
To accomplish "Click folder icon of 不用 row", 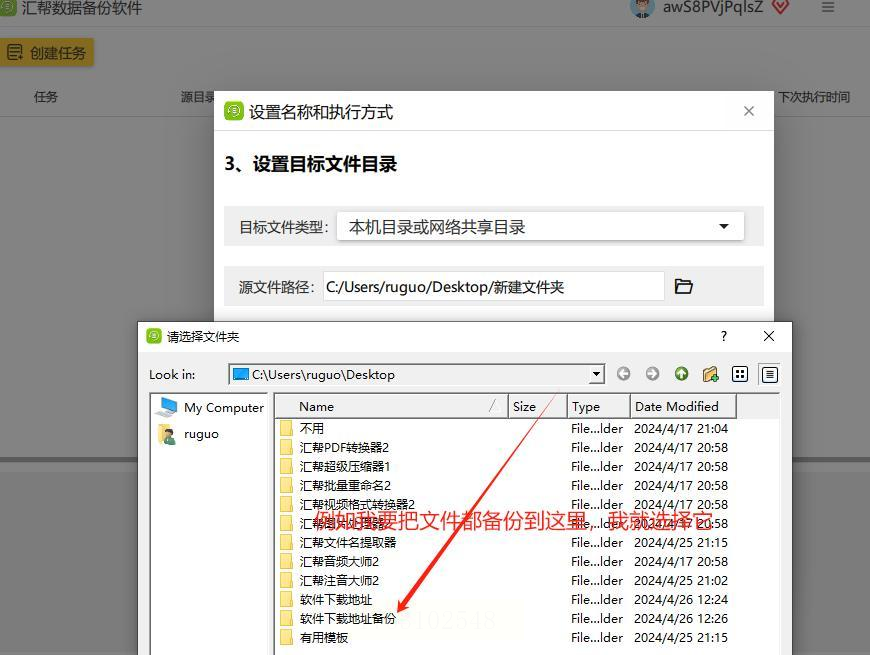I will click(x=286, y=428).
